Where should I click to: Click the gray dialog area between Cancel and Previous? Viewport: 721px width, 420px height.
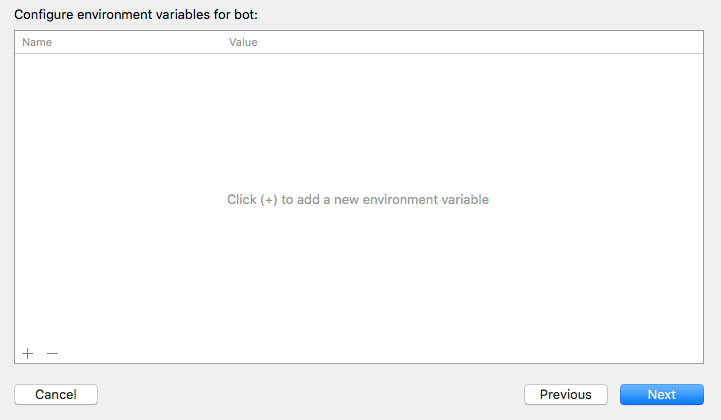click(x=310, y=395)
